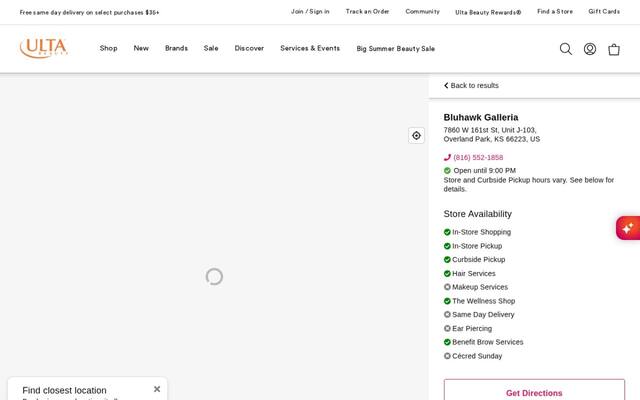Click the locate-me crosshair map button
This screenshot has width=640, height=400.
pos(416,136)
